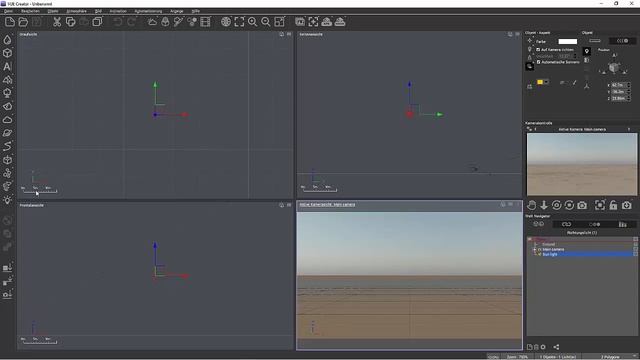Open the Anzeige menu
The image size is (640, 360).
click(x=176, y=11)
